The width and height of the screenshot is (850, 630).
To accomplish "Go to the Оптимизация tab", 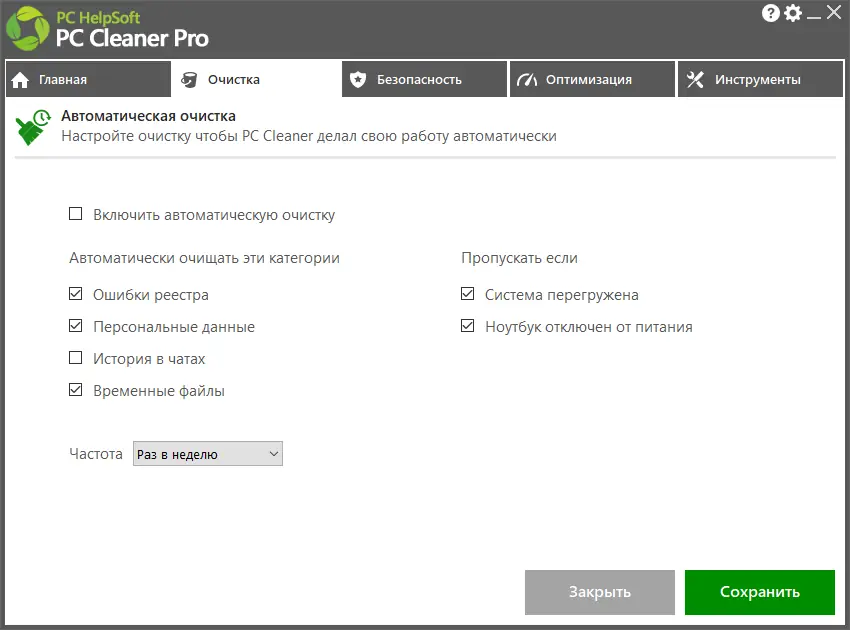I will click(x=592, y=79).
